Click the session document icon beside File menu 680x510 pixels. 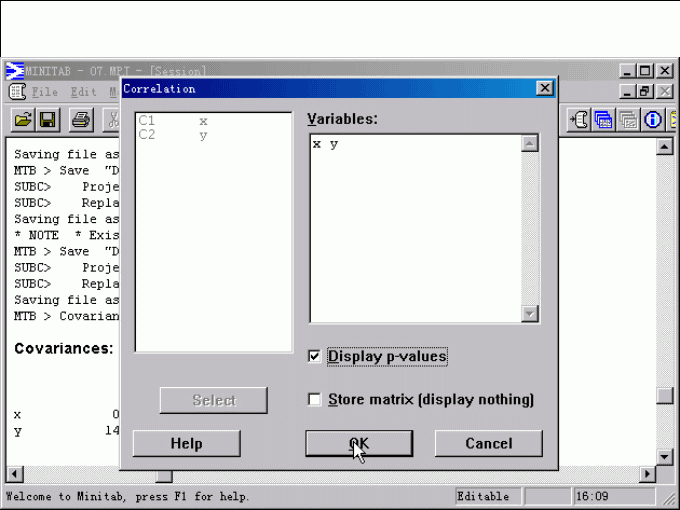[x=17, y=92]
